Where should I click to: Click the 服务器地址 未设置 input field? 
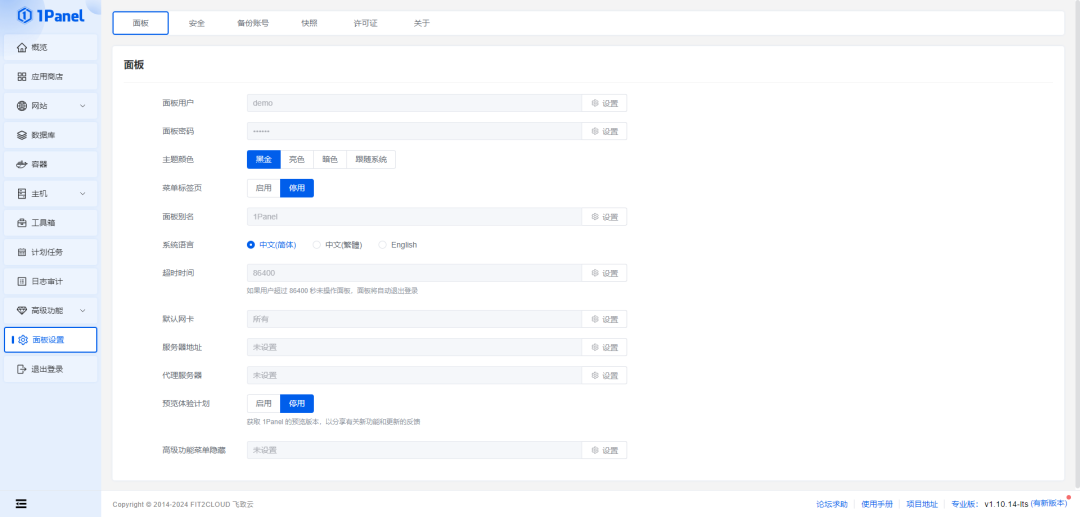[415, 348]
